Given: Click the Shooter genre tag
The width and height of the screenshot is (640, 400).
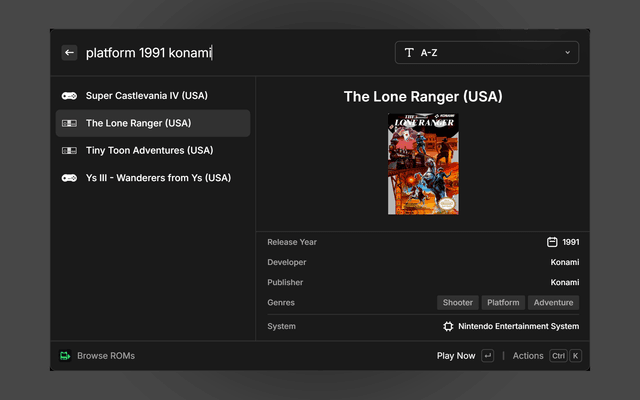Looking at the screenshot, I should 458,302.
